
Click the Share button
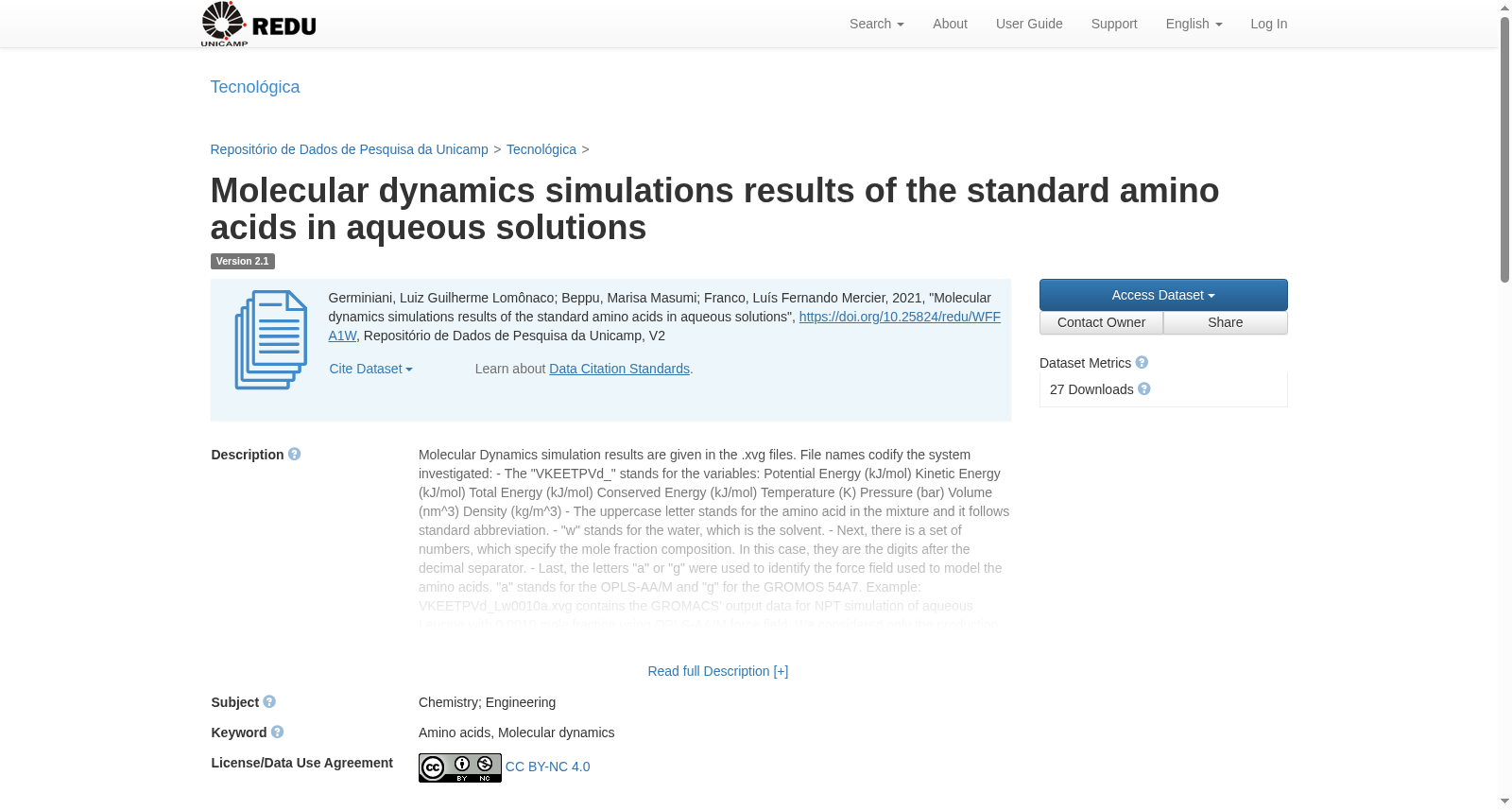[1226, 322]
